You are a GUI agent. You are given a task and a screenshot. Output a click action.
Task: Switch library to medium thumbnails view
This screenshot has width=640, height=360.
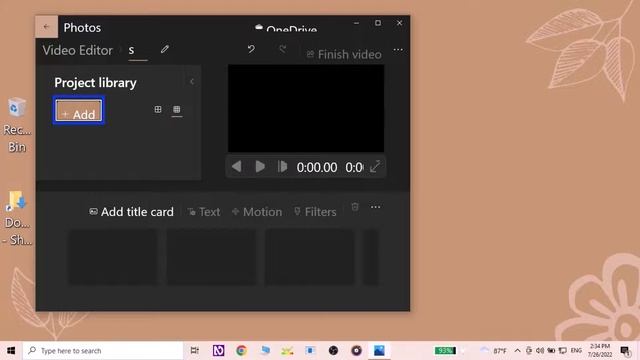tap(158, 109)
